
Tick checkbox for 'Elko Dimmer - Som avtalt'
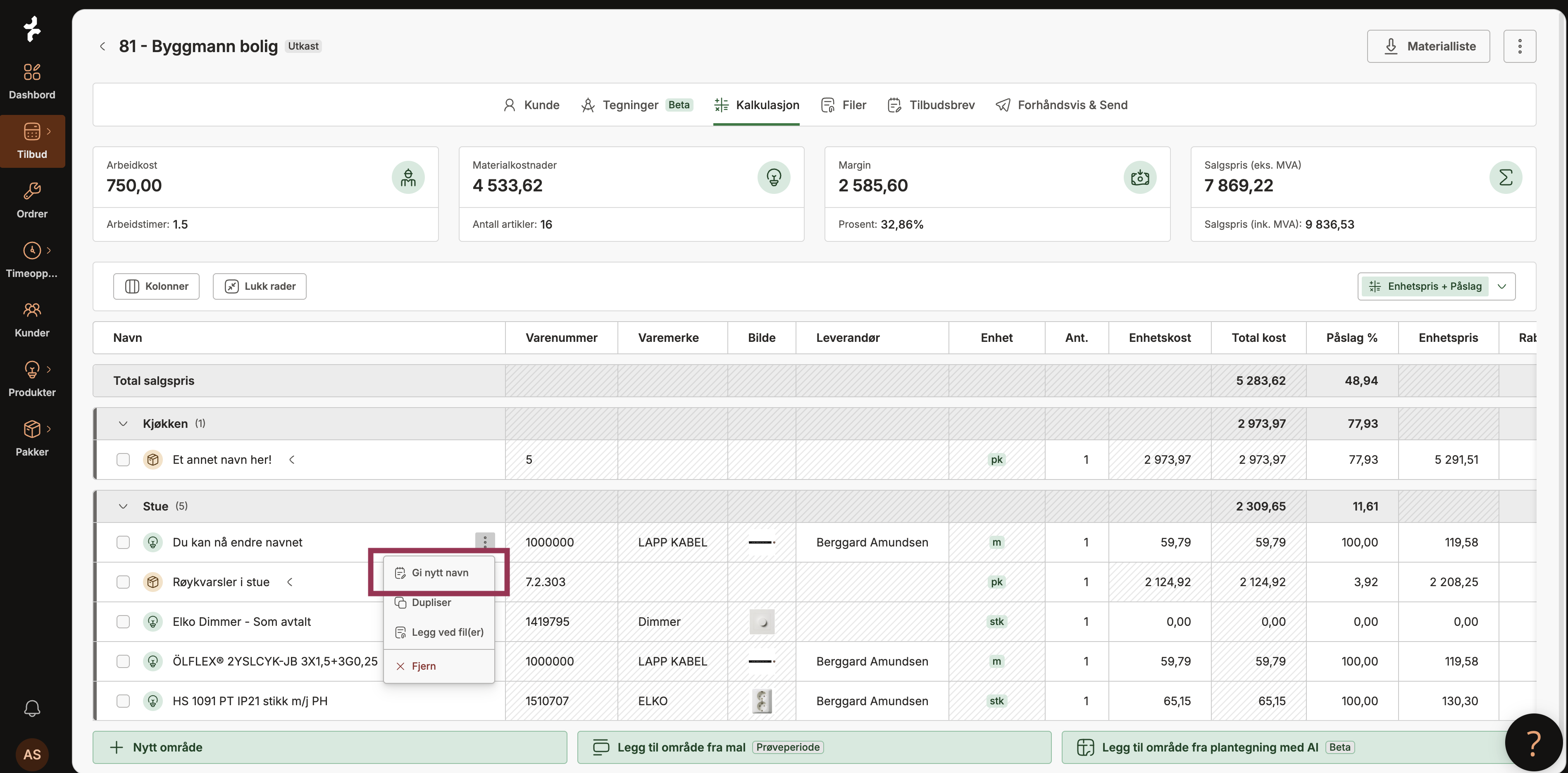tap(123, 621)
